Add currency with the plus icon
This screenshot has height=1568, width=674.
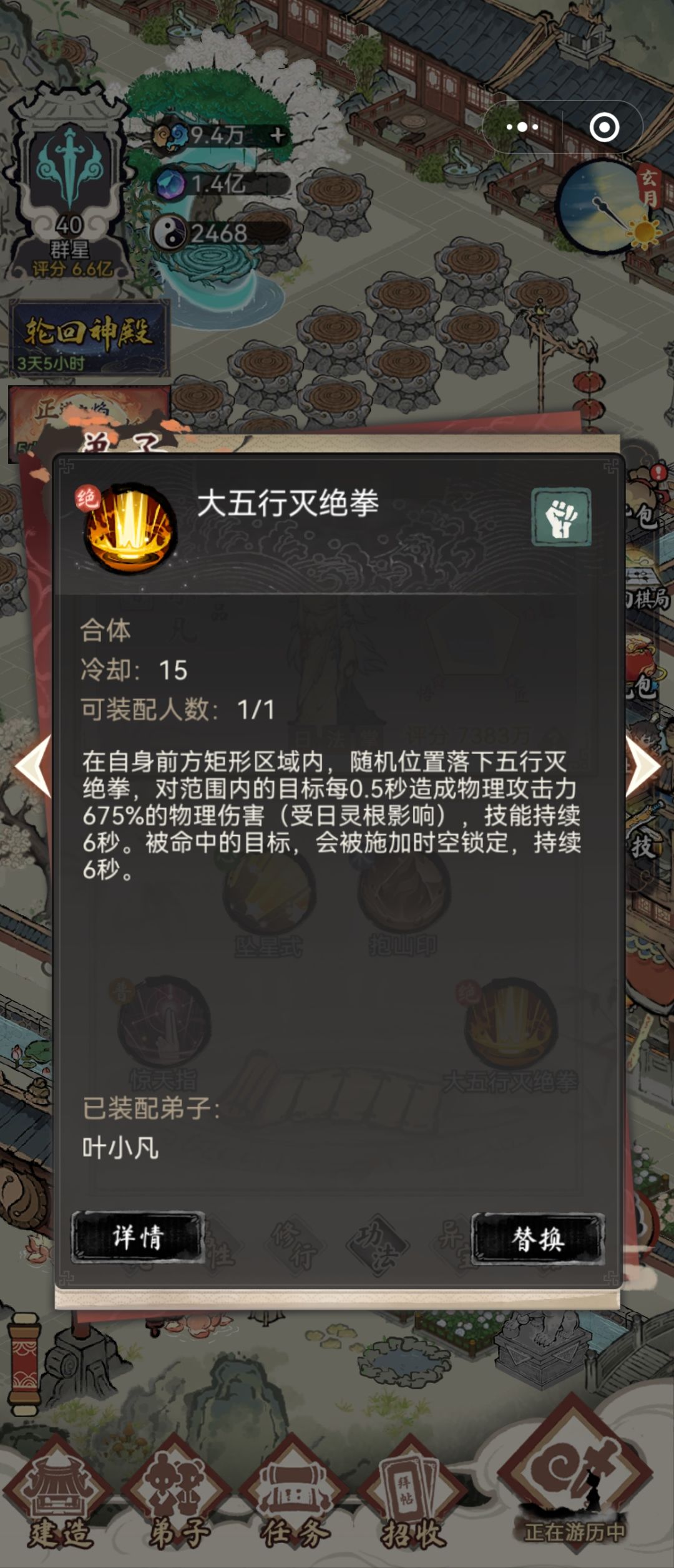(x=278, y=135)
